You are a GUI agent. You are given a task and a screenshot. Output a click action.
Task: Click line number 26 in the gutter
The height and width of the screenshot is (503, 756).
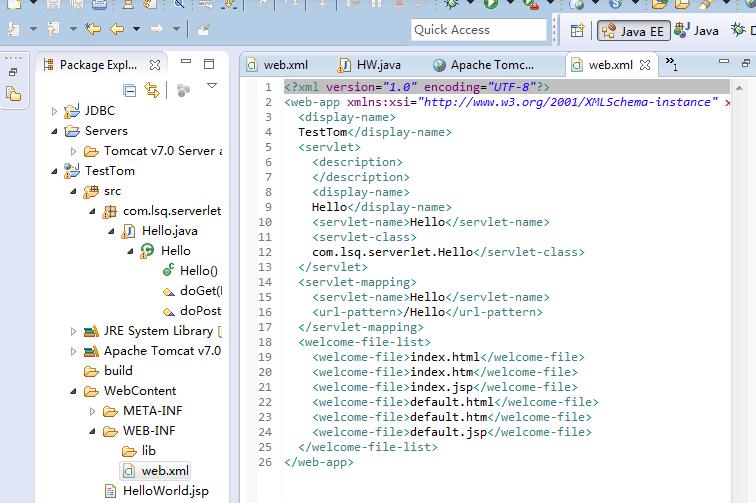265,462
